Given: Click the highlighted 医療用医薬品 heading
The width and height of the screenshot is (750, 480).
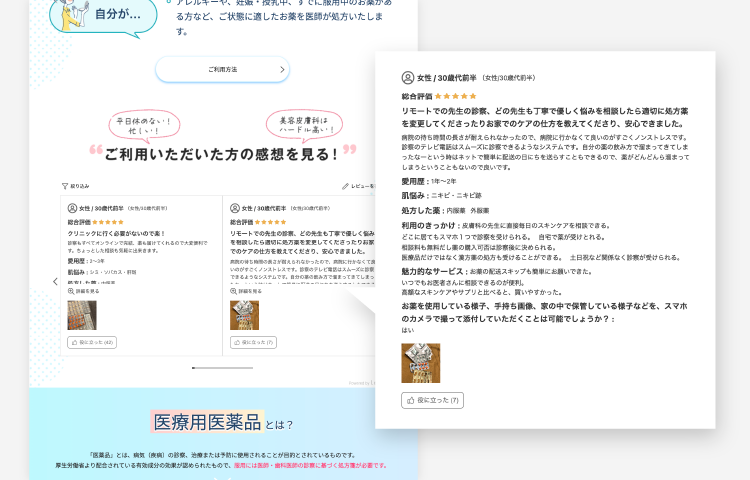Looking at the screenshot, I should (x=205, y=421).
